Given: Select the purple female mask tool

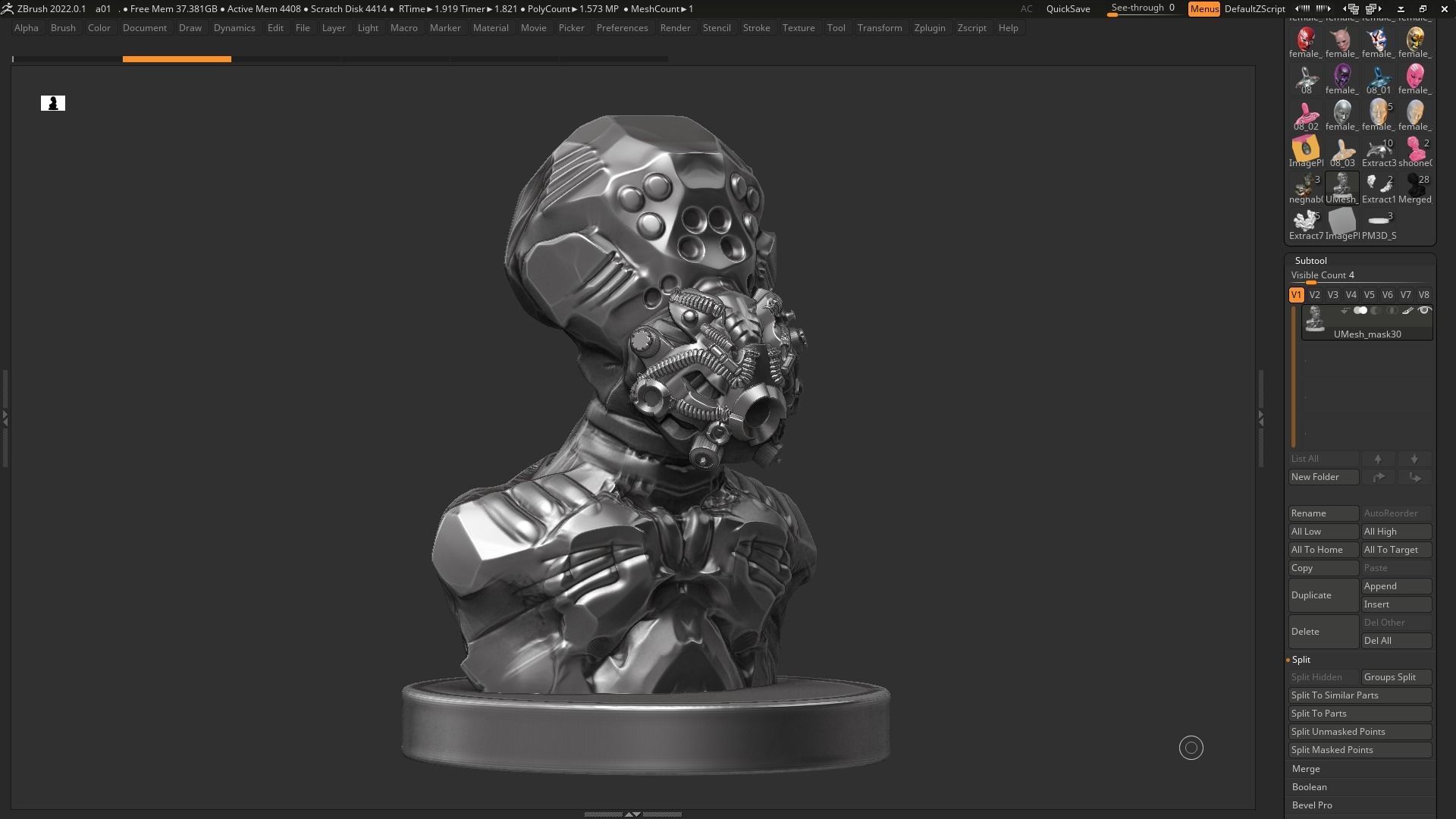Looking at the screenshot, I should pos(1342,77).
